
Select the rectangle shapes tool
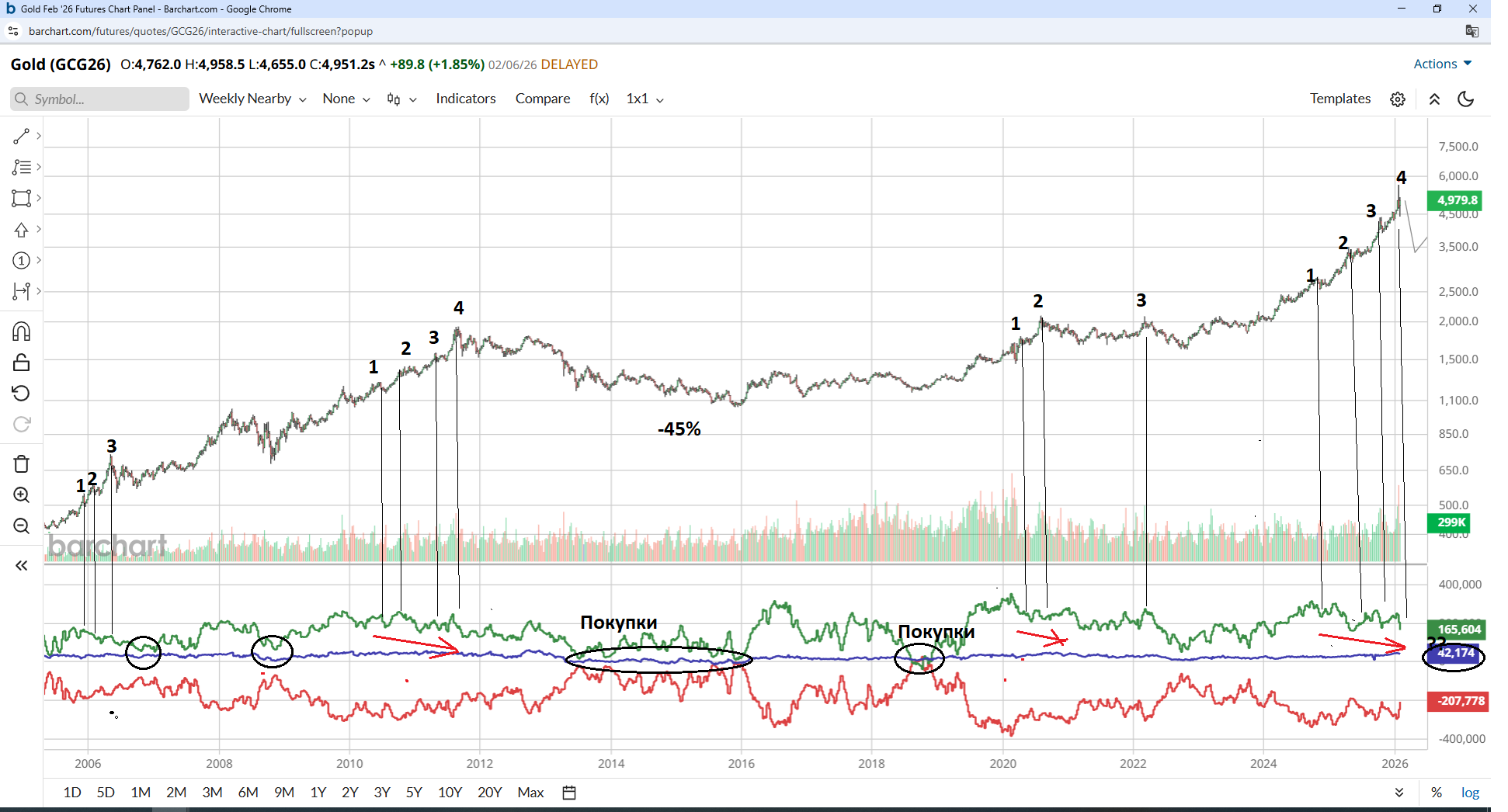point(21,199)
